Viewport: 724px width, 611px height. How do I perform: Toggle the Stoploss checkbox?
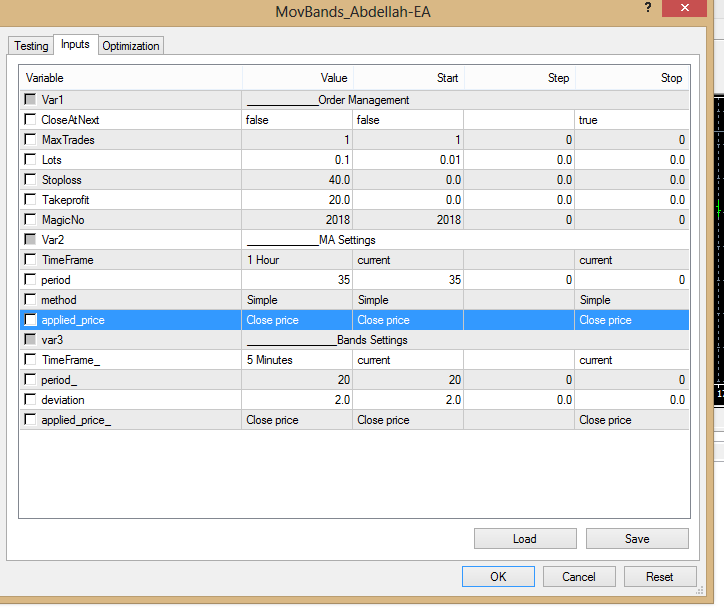point(31,180)
